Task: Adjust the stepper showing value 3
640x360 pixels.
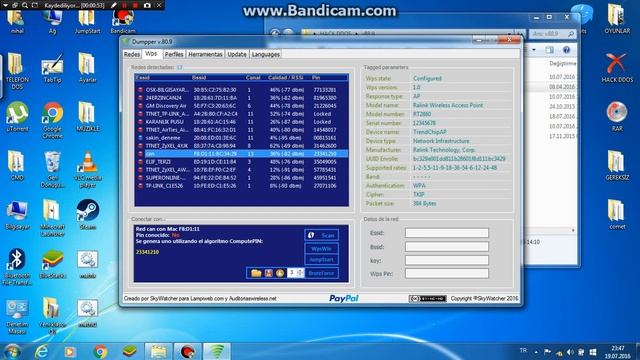Action: point(296,273)
